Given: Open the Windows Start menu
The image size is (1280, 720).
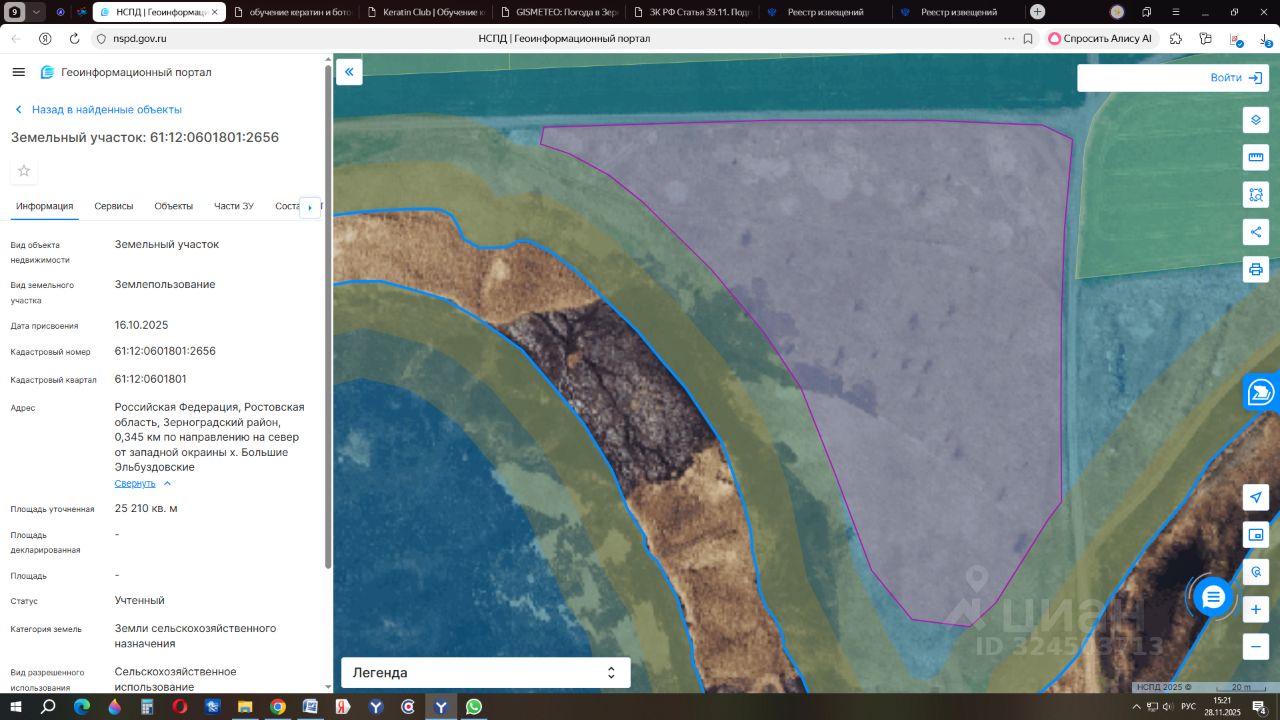Looking at the screenshot, I should [x=16, y=707].
